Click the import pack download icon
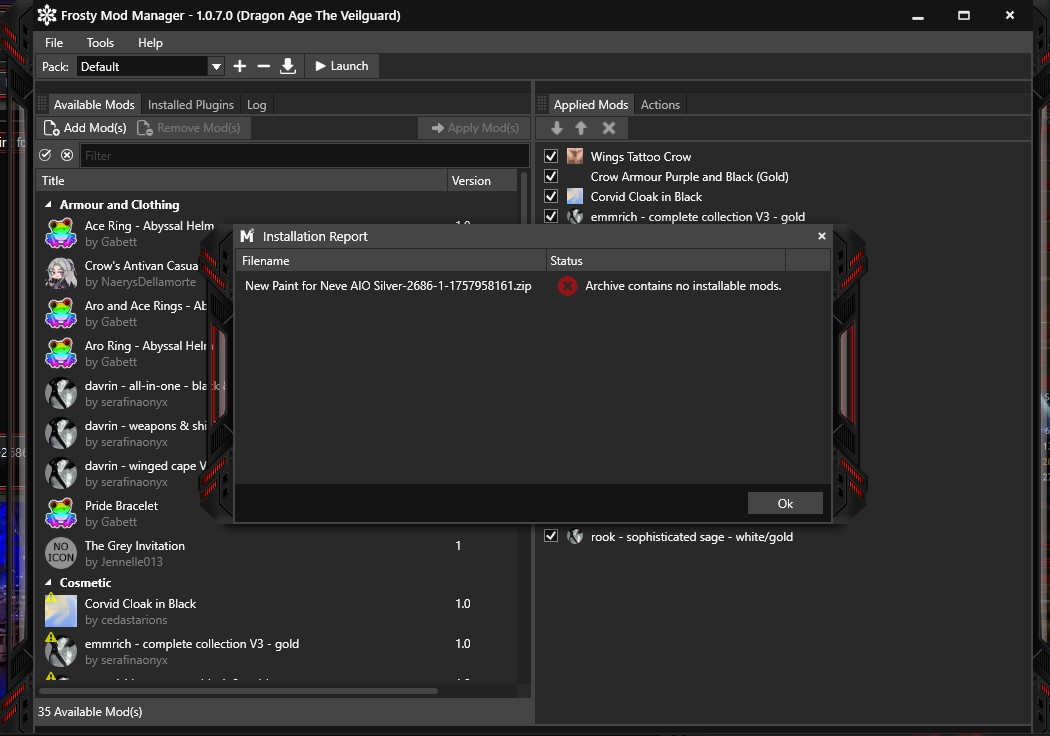The image size is (1050, 736). [288, 66]
